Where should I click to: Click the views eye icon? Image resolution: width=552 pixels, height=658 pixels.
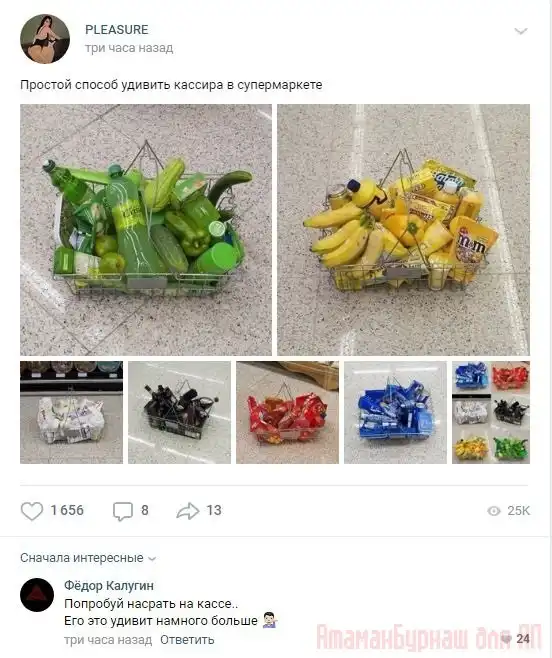494,511
